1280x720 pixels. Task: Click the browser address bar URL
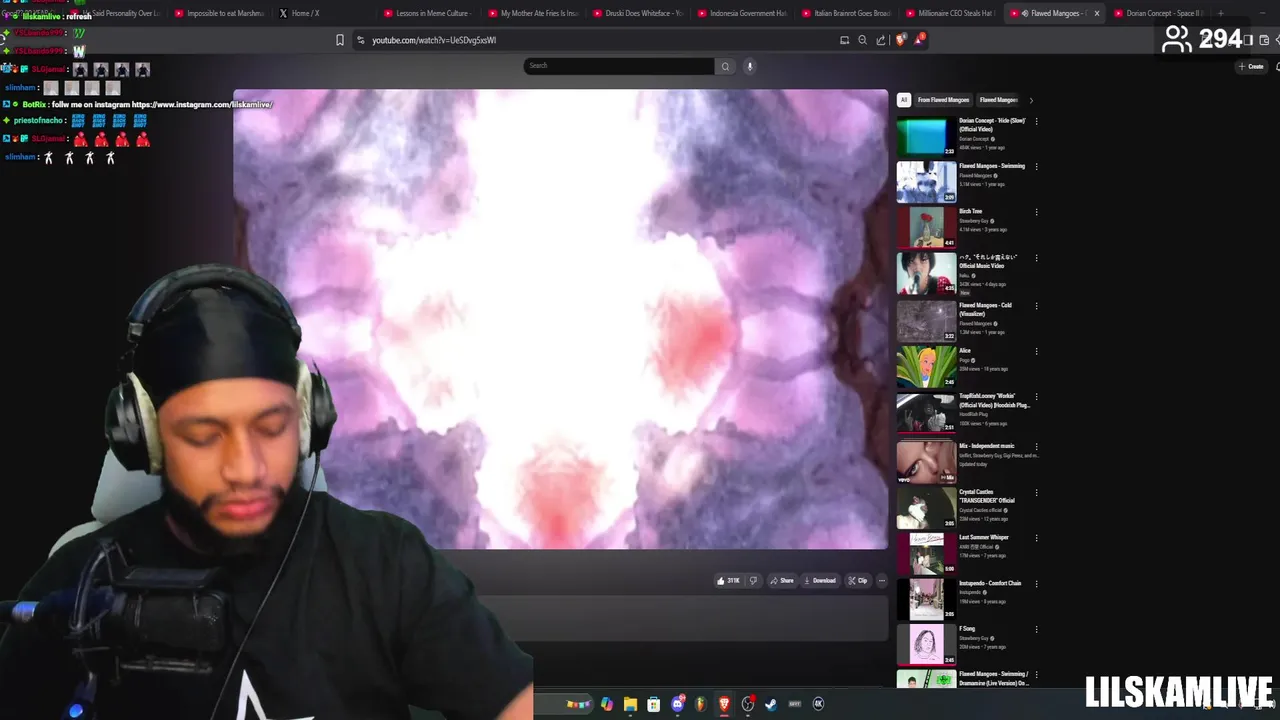click(434, 40)
